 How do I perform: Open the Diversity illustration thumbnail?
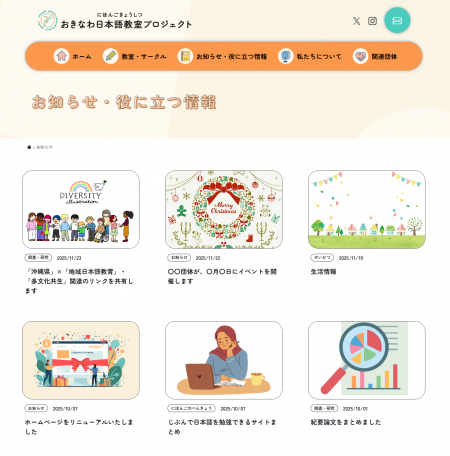click(x=81, y=209)
